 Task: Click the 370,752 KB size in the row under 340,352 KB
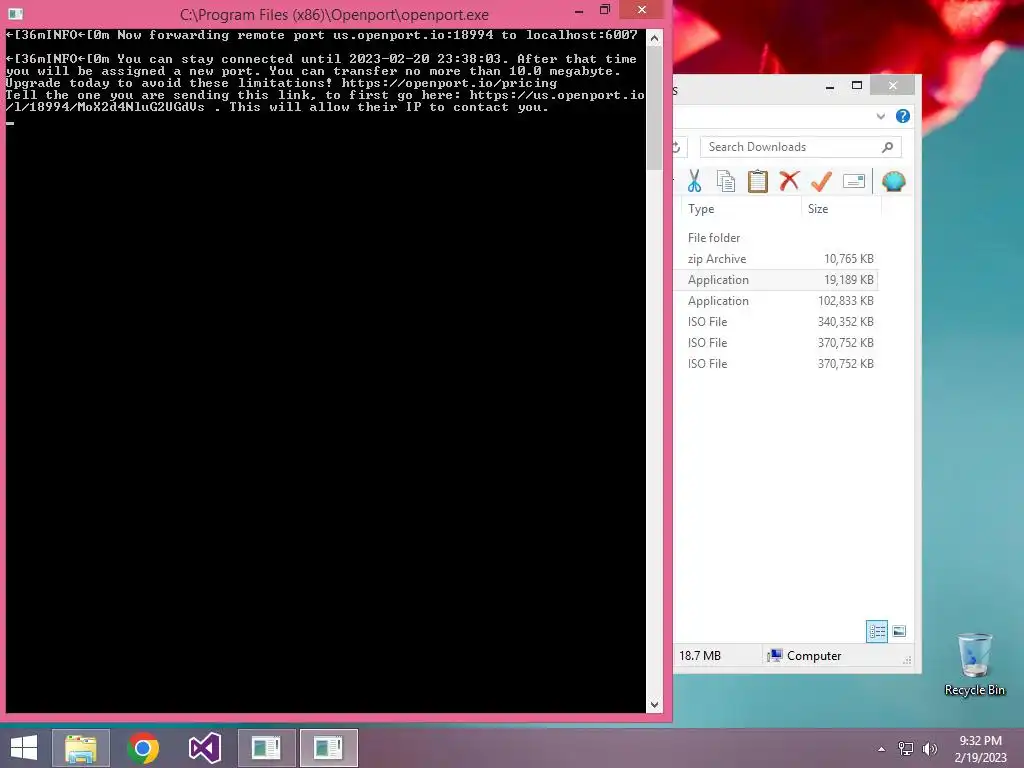[846, 343]
